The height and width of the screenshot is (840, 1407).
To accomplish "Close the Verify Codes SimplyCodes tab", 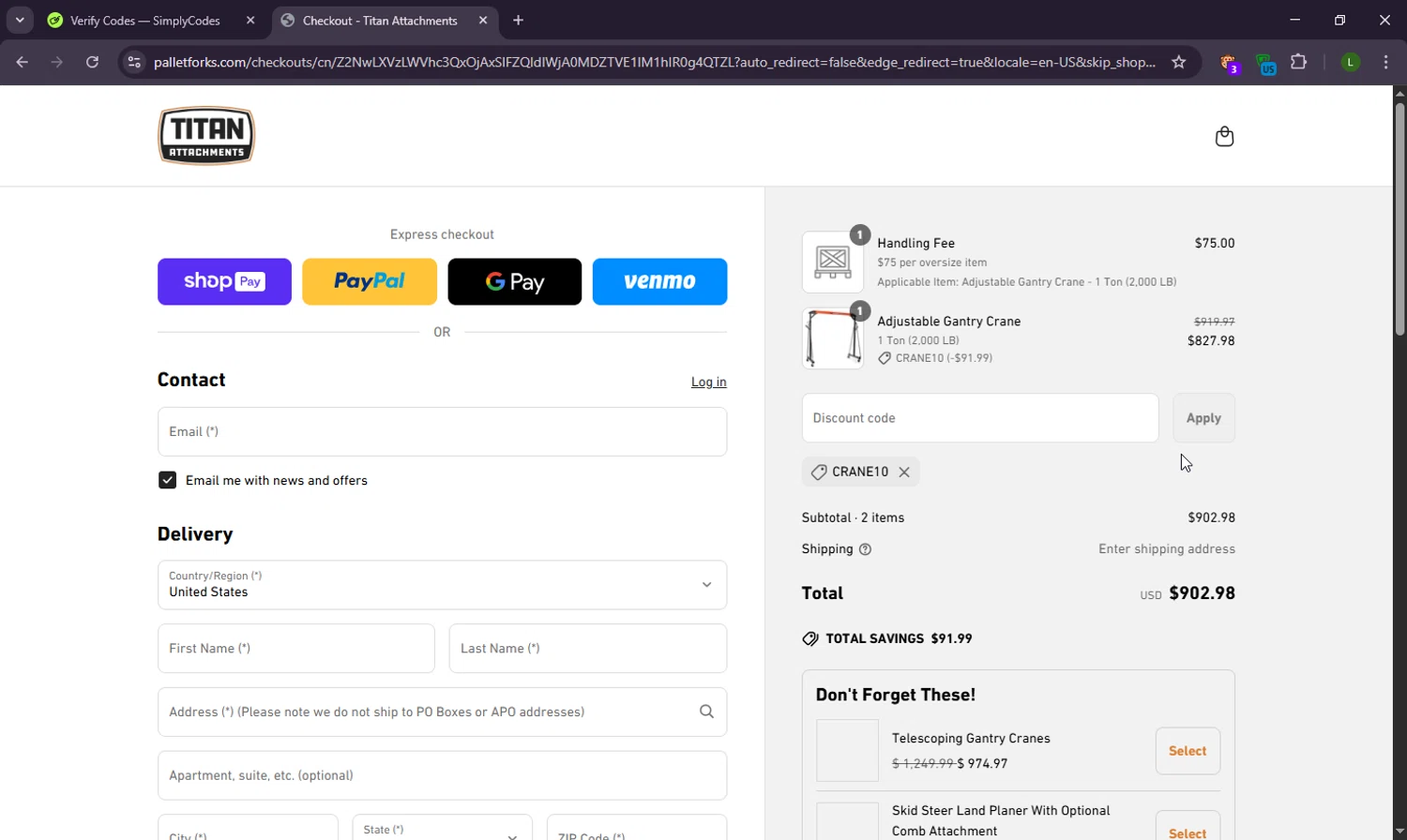I will click(x=250, y=20).
